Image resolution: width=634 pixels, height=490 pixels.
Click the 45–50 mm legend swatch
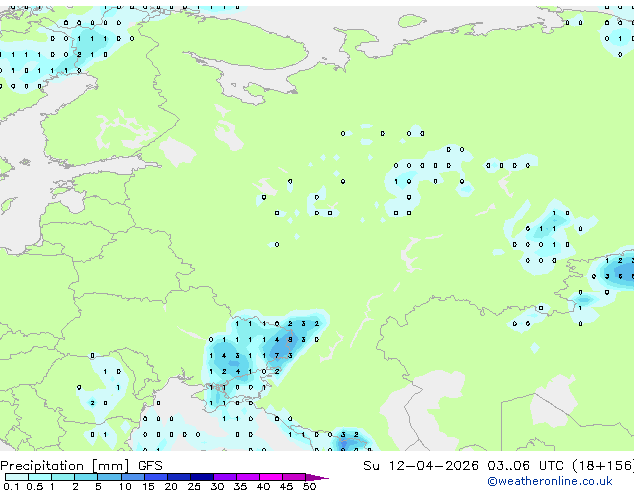(x=294, y=477)
